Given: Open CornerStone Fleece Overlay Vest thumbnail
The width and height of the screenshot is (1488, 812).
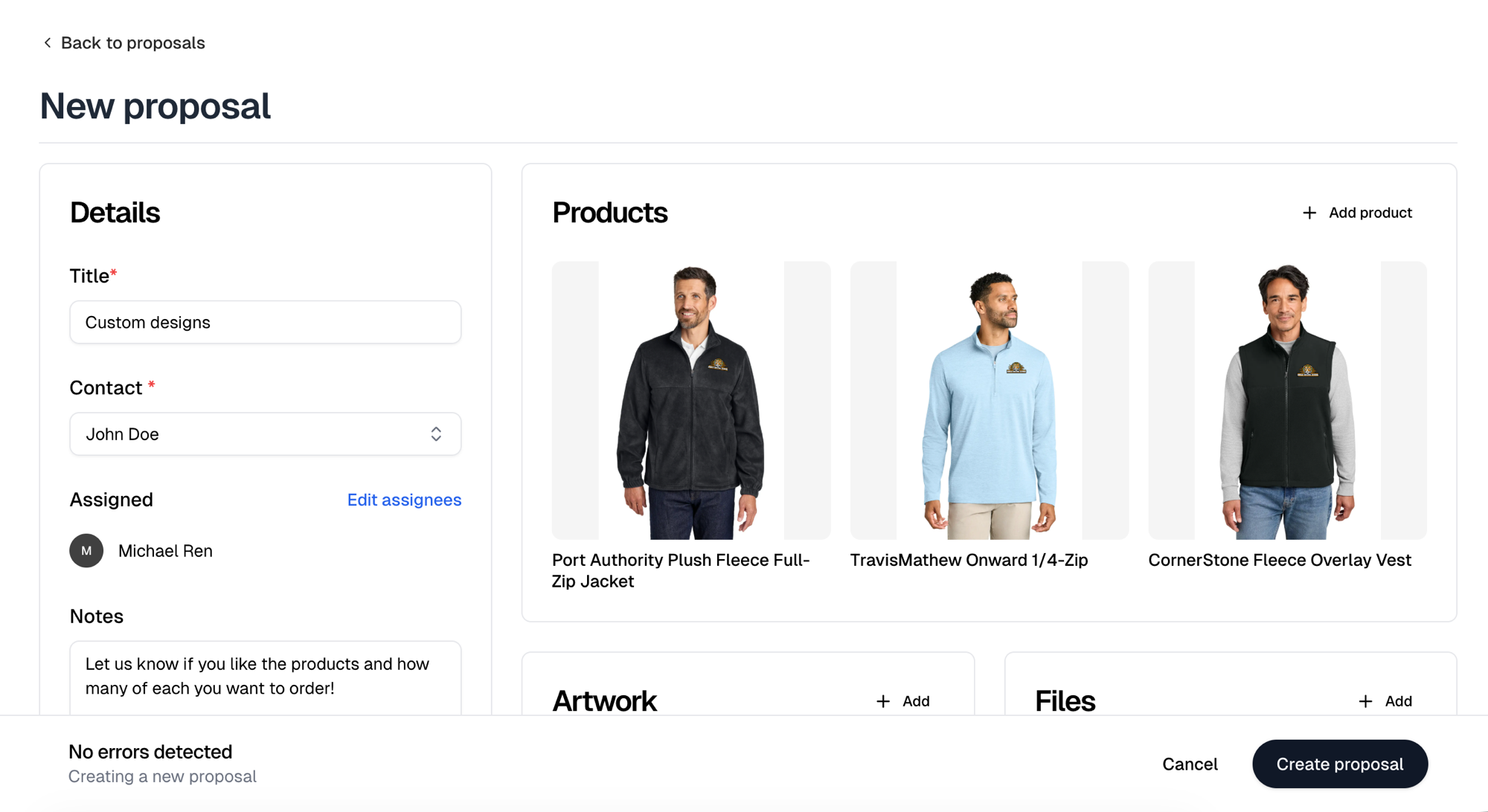Looking at the screenshot, I should [x=1288, y=400].
